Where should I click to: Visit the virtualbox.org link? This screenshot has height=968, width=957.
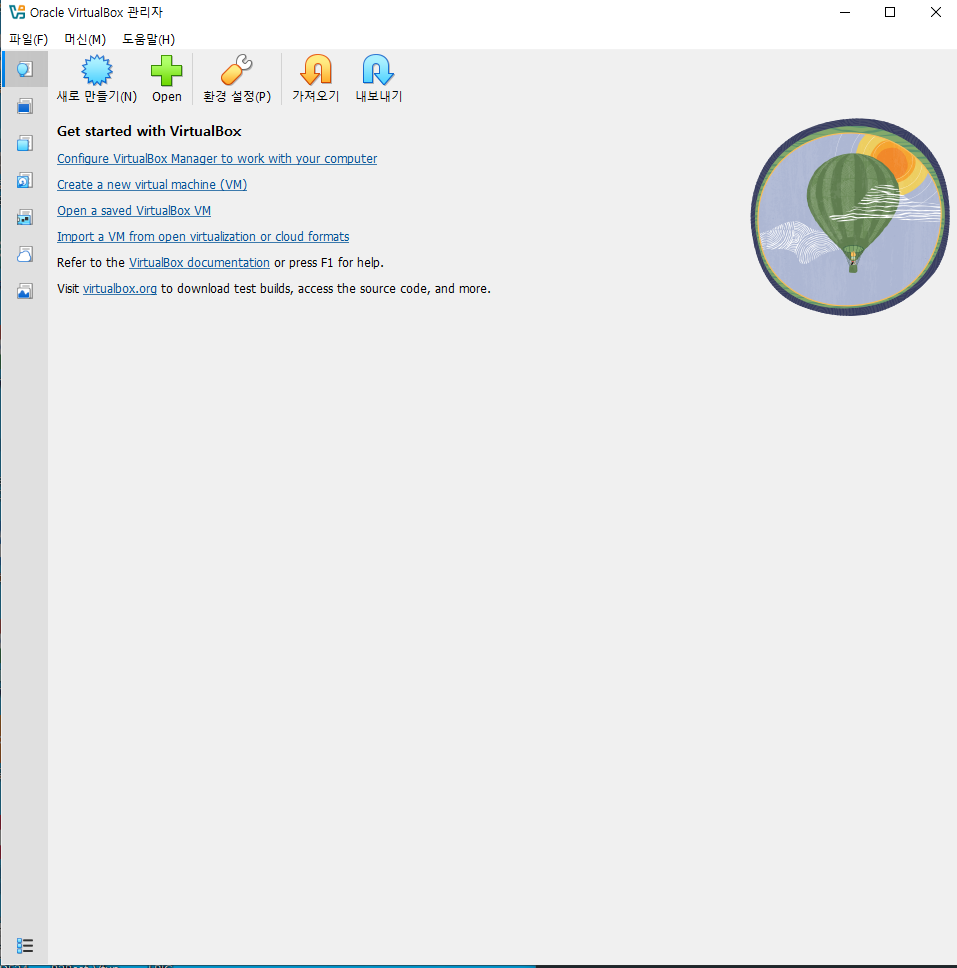120,288
